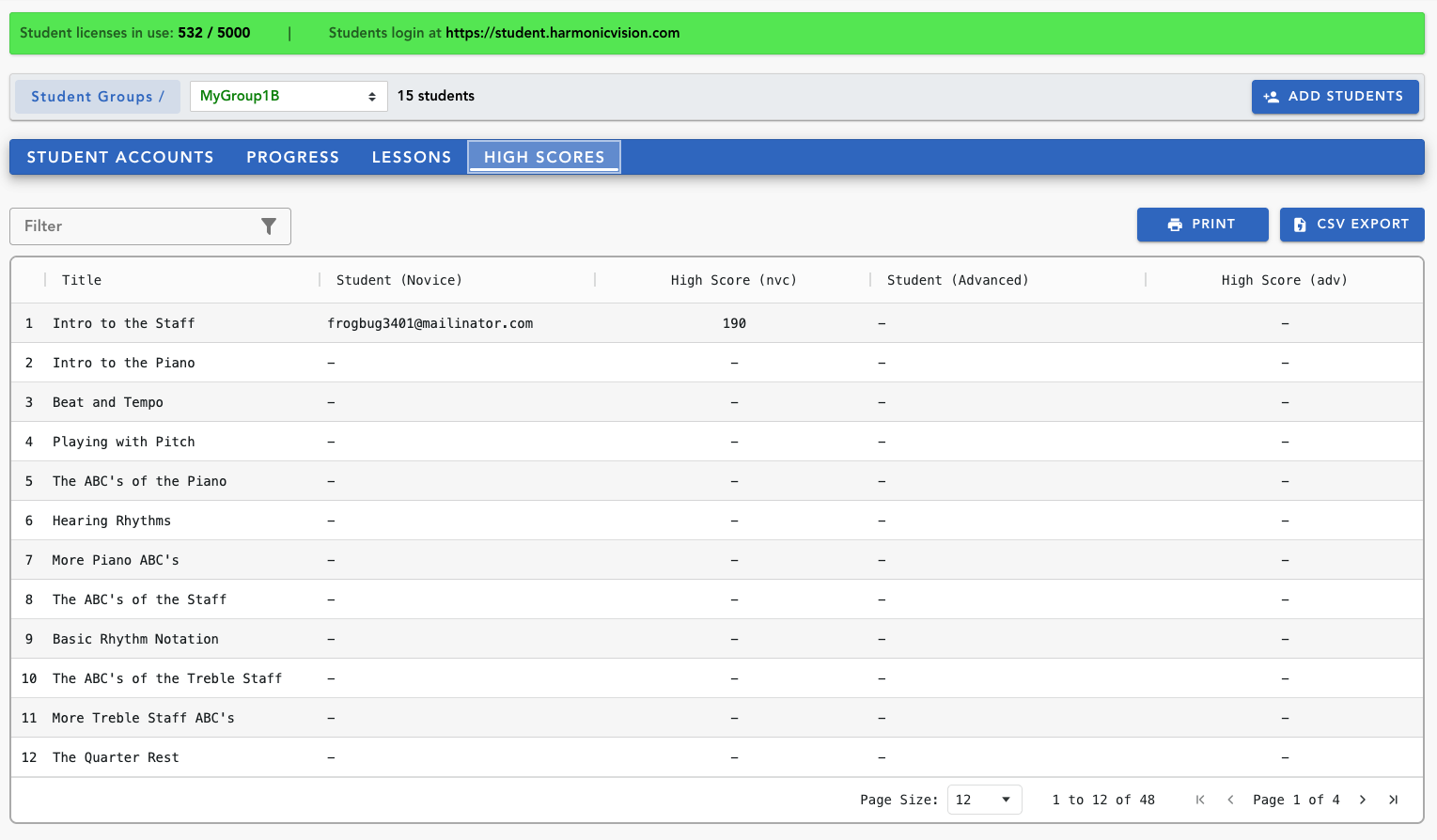
Task: Select the Beat and Tempo row
Action: click(716, 402)
